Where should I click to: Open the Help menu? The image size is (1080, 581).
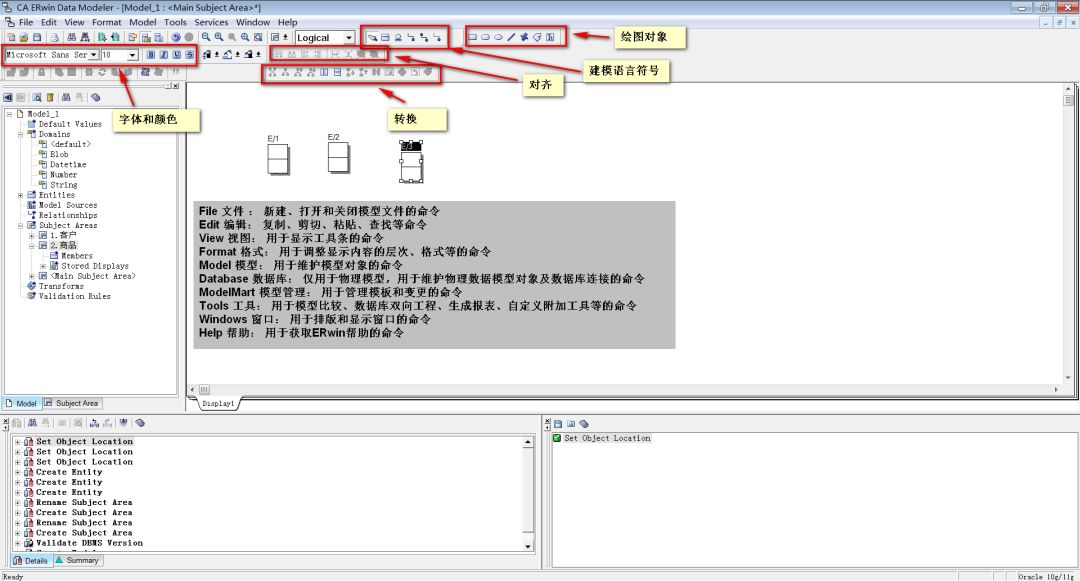pos(287,22)
